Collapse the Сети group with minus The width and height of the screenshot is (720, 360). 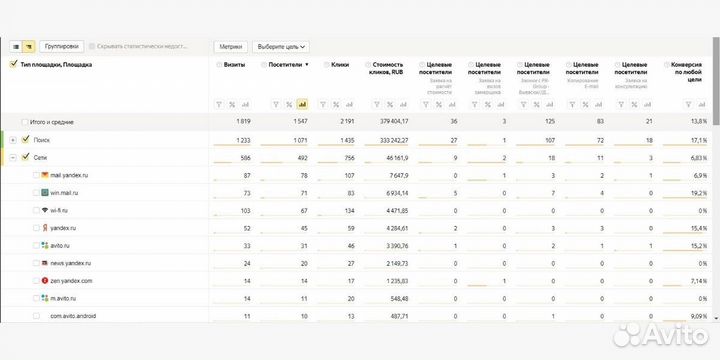13,158
